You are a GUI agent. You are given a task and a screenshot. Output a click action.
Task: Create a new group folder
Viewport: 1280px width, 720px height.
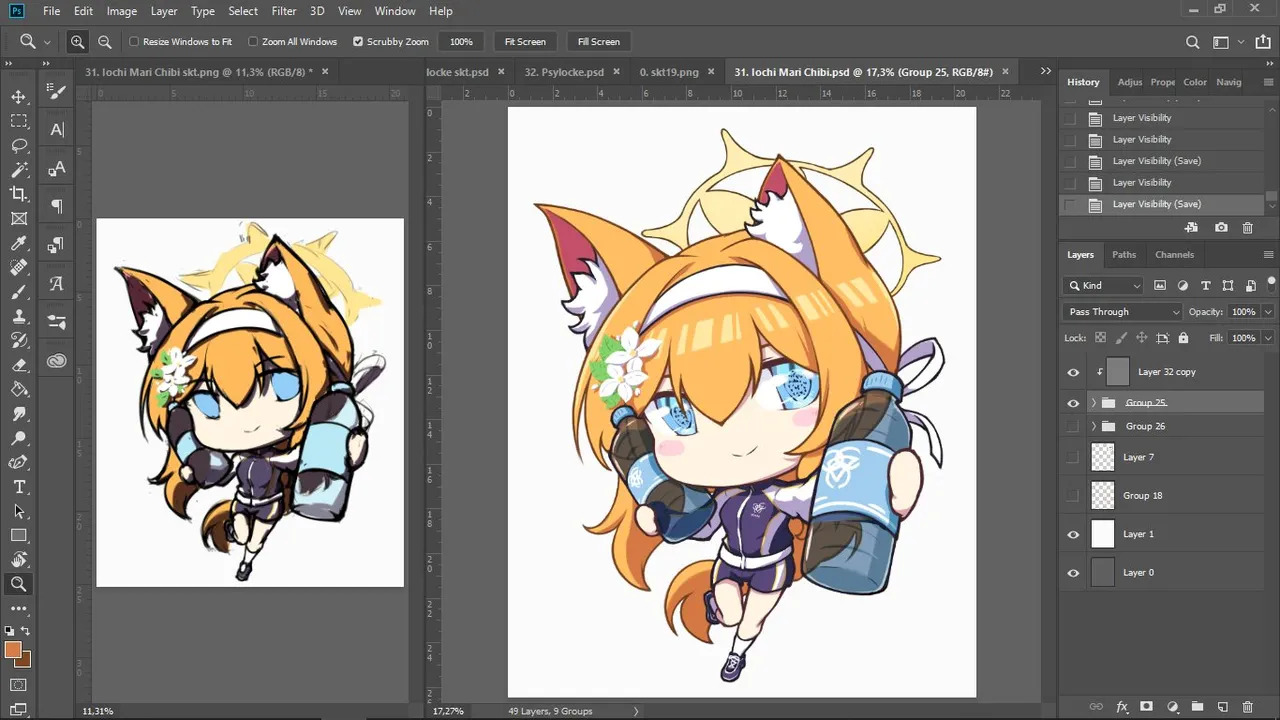click(x=1197, y=707)
